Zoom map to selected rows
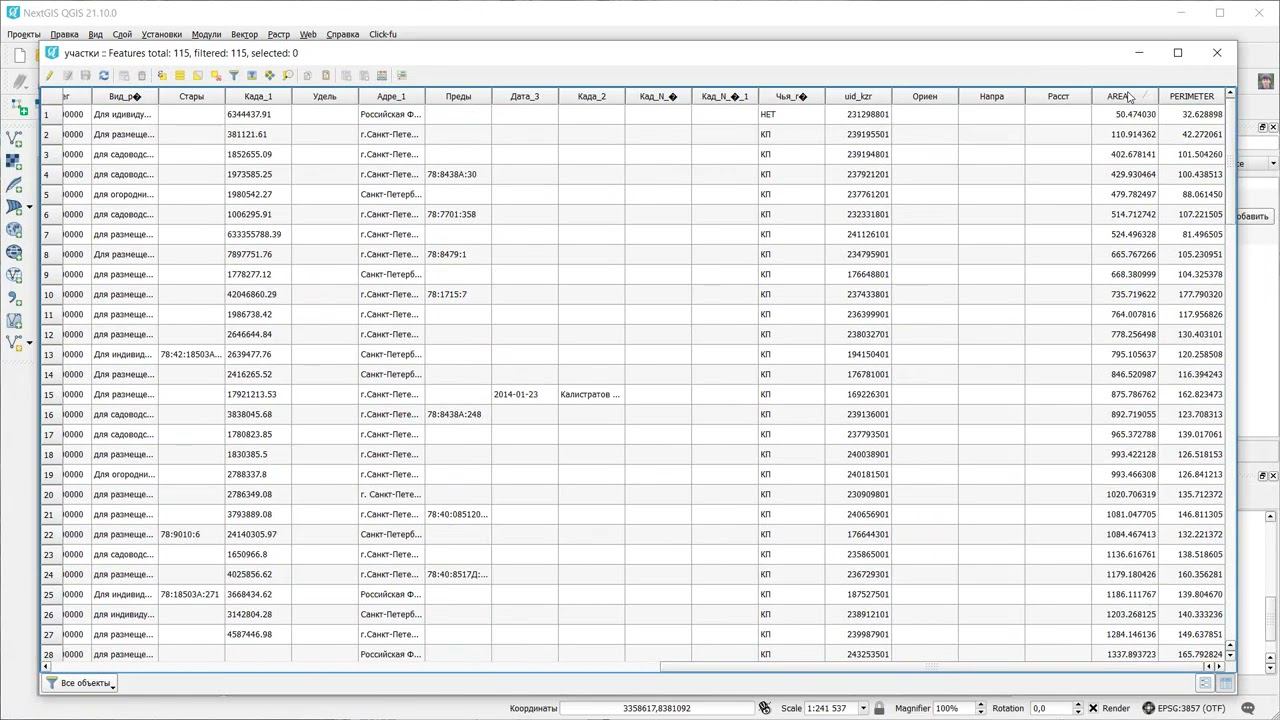Viewport: 1280px width, 720px height. pos(288,75)
